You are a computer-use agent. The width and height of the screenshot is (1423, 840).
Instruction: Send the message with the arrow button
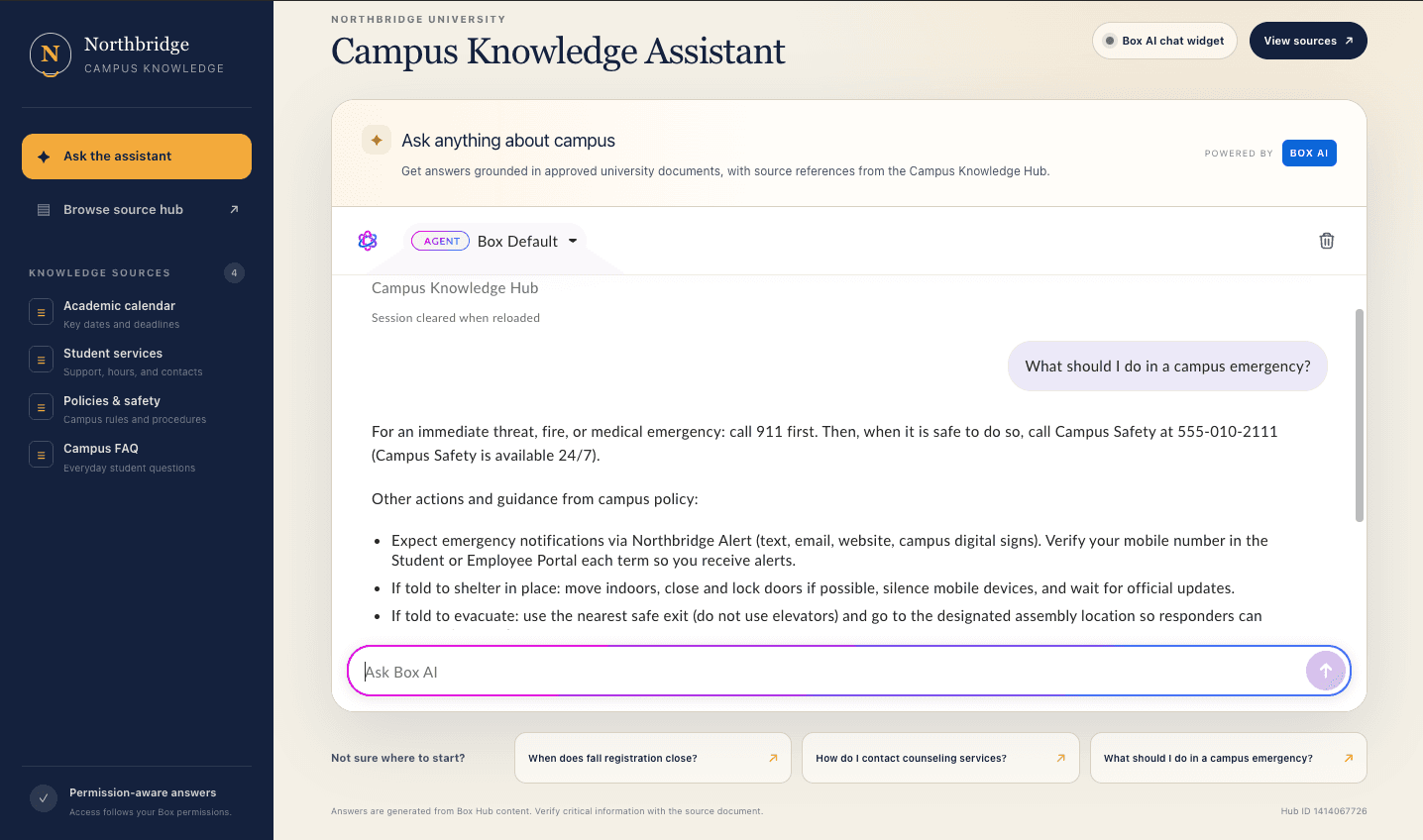1326,671
